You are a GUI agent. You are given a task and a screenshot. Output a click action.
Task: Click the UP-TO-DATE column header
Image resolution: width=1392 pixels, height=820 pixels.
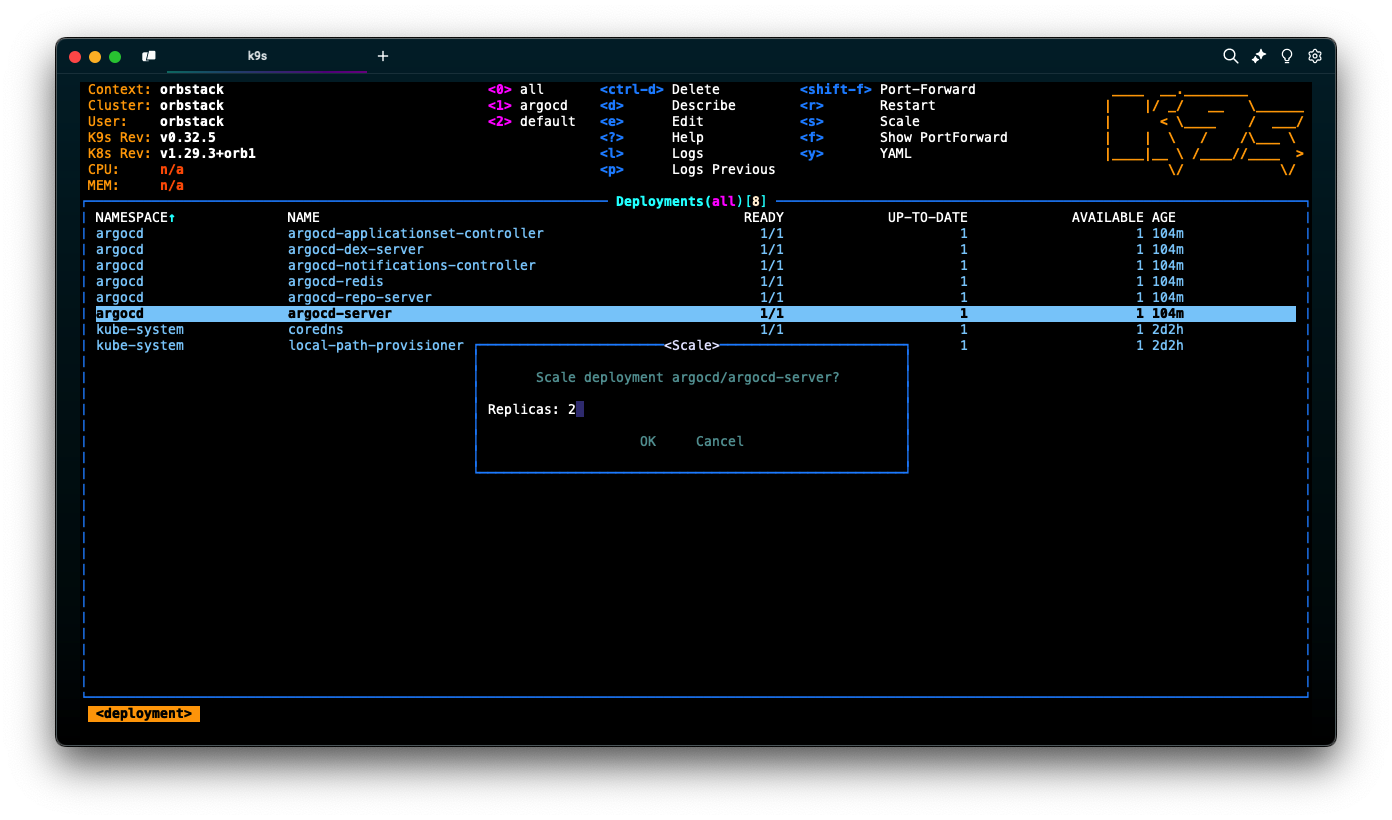point(928,217)
